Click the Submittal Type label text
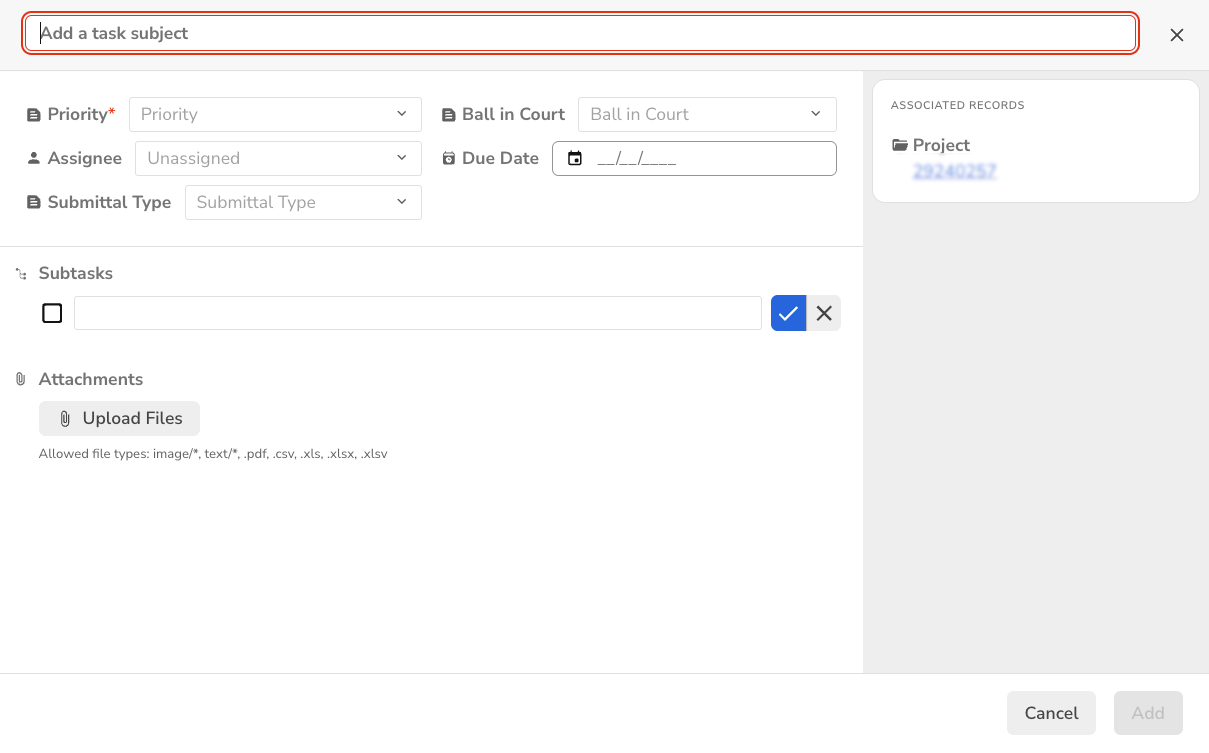This screenshot has width=1209, height=753. coord(110,202)
